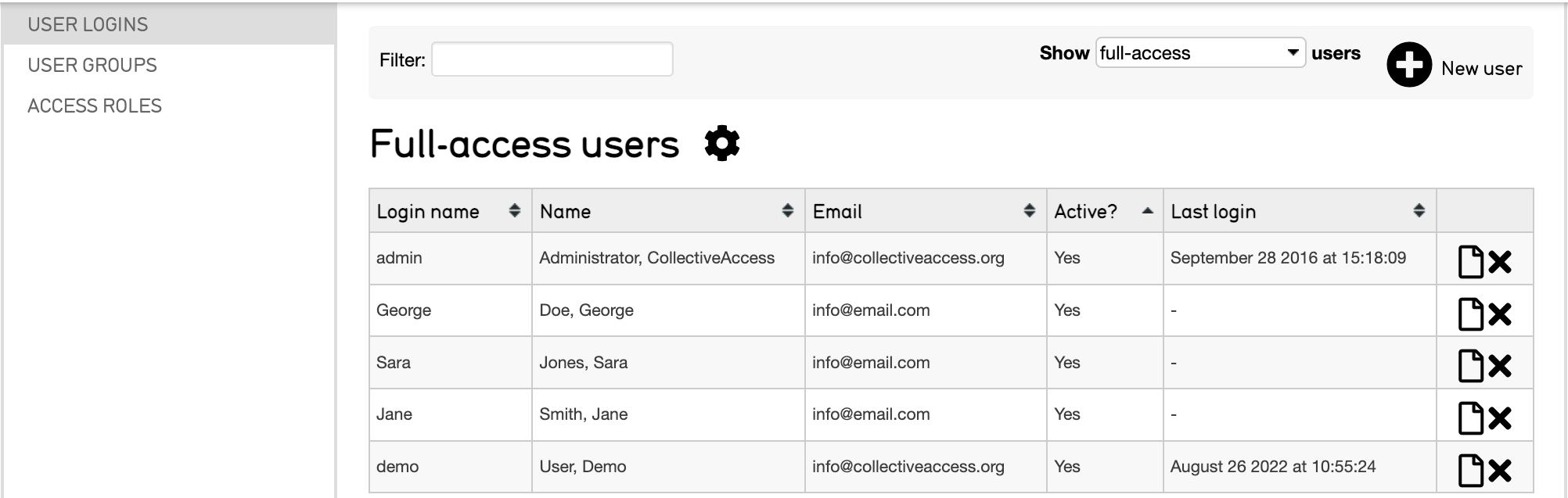Open edit icon for Sara's row
The height and width of the screenshot is (498, 1568).
coord(1470,366)
